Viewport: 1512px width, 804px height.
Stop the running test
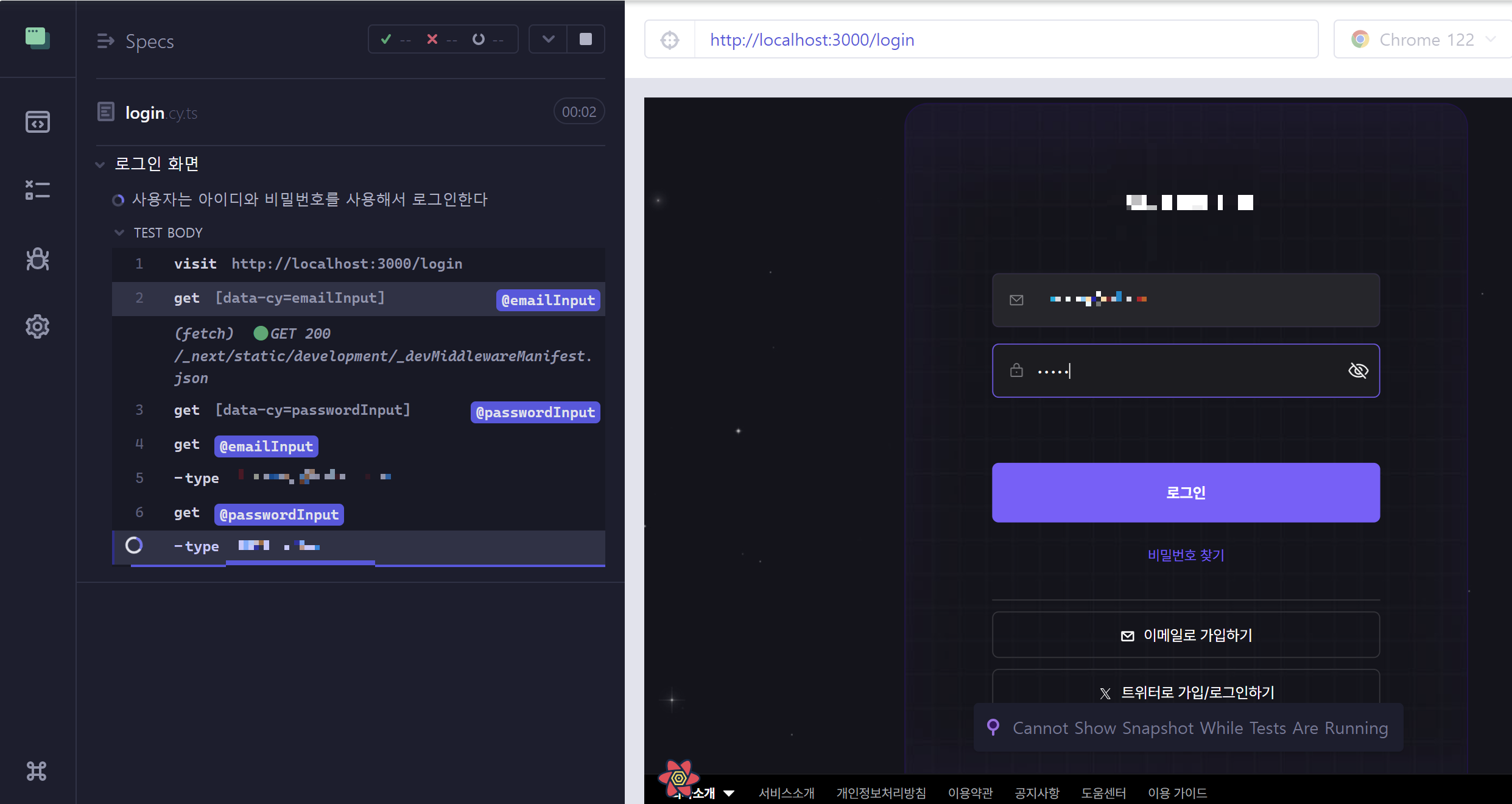[585, 40]
